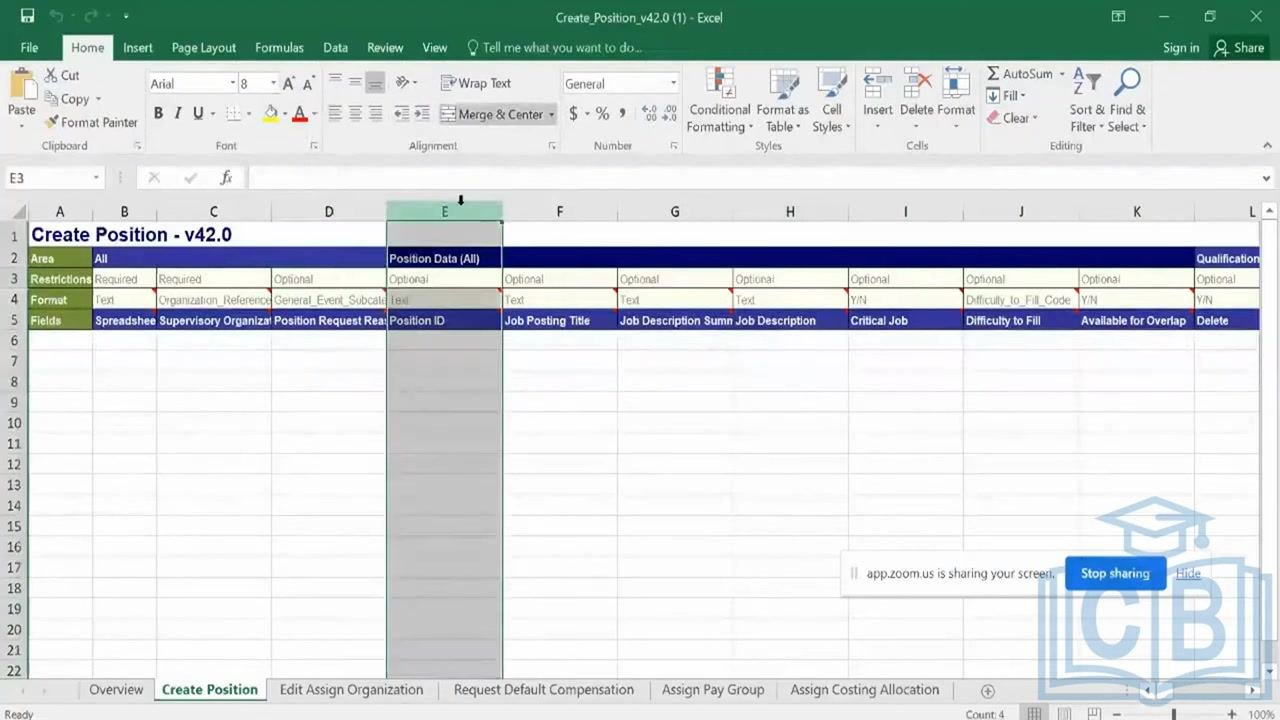Increase indent of cell contents
Screen dimensions: 1280x720
422,114
